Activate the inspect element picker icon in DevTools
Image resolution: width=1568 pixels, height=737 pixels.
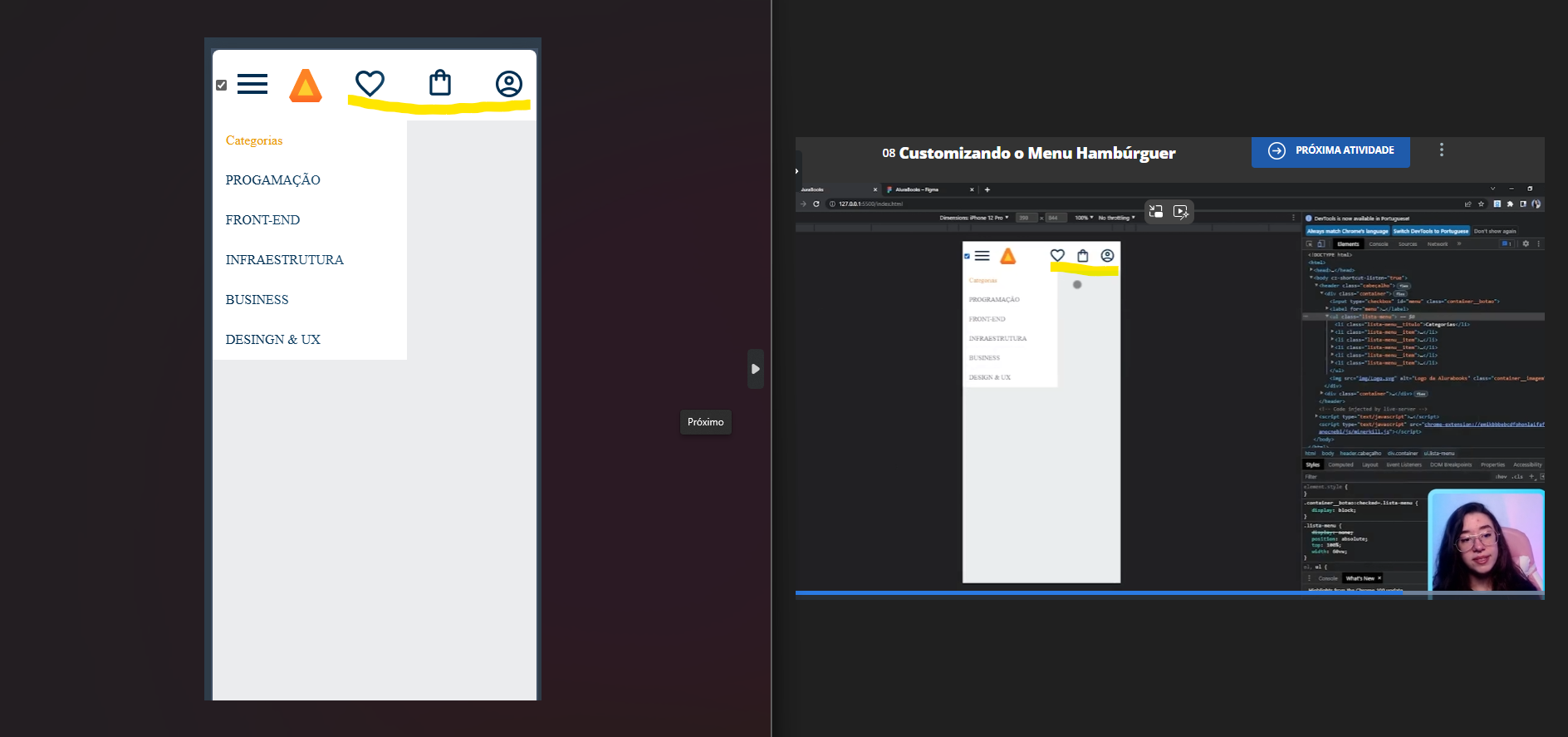pyautogui.click(x=1310, y=244)
